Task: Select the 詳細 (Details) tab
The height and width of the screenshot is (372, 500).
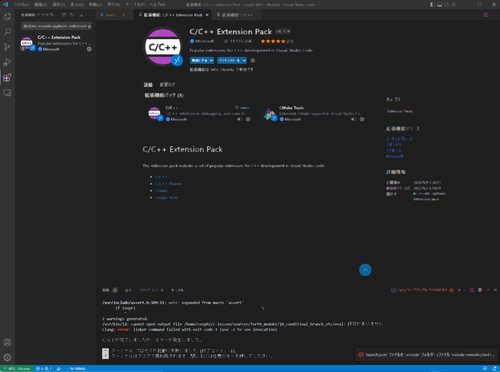Action: (148, 84)
